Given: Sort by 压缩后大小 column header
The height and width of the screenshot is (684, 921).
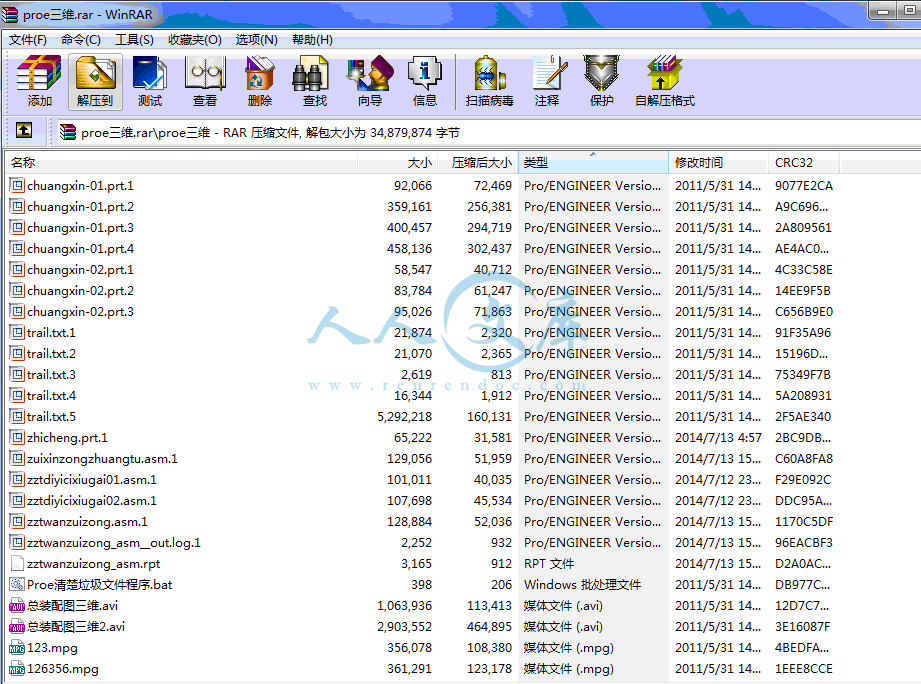Looking at the screenshot, I should [x=479, y=163].
